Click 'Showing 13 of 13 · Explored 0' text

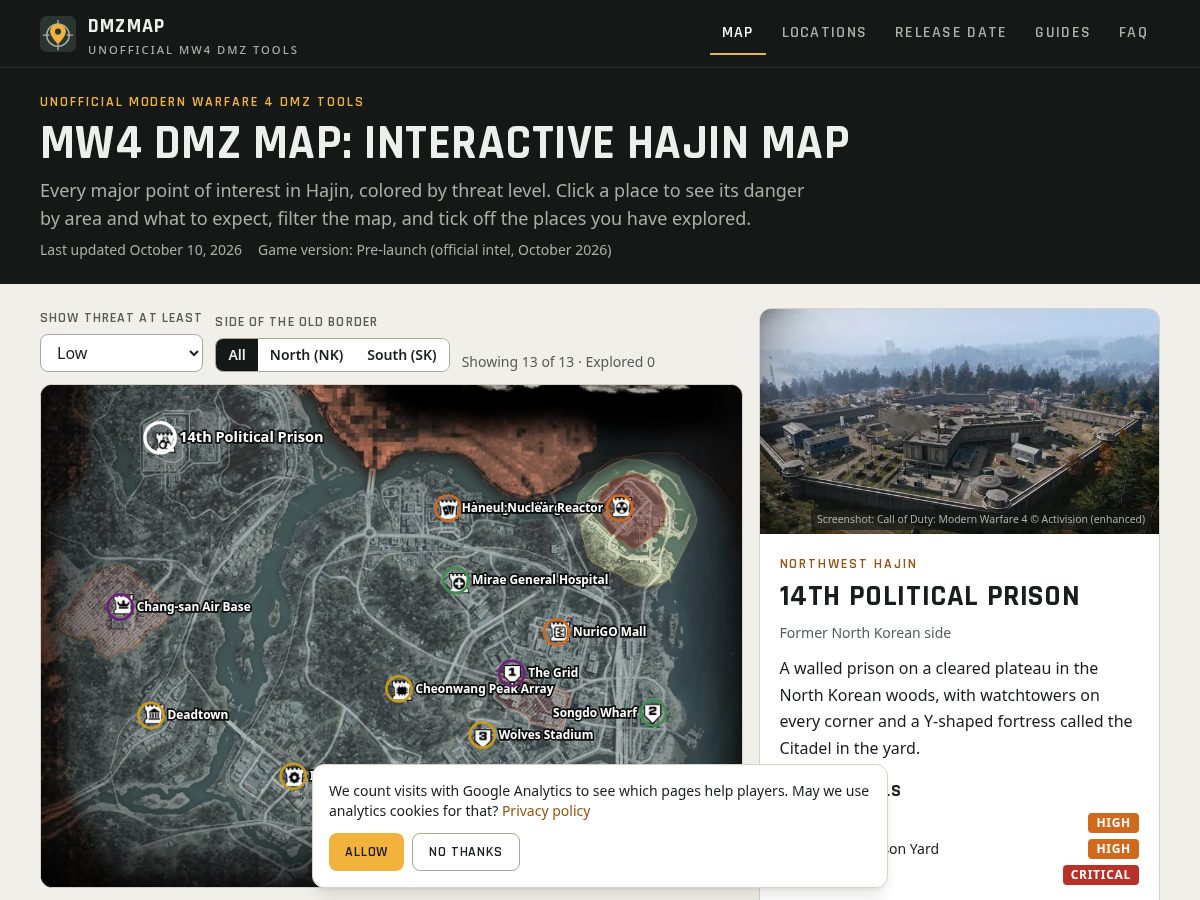pos(558,362)
